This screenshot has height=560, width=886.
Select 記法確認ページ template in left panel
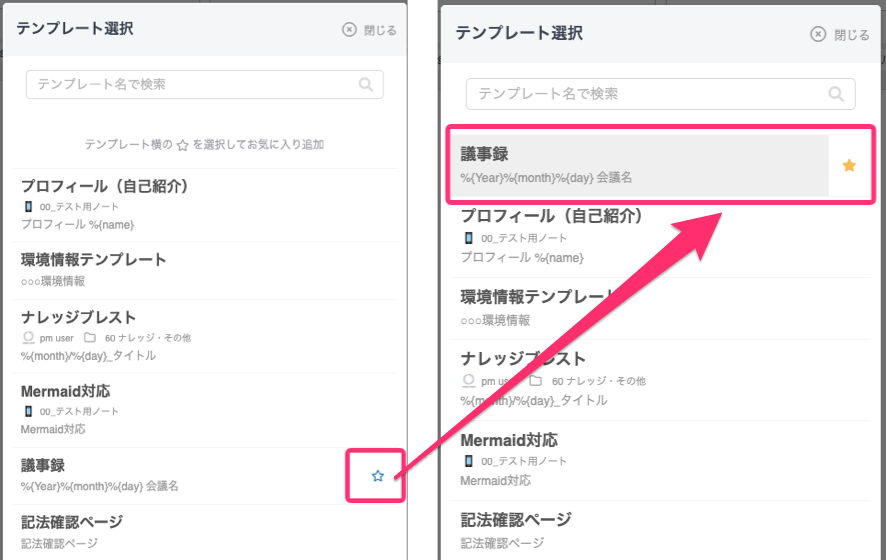coord(72,522)
